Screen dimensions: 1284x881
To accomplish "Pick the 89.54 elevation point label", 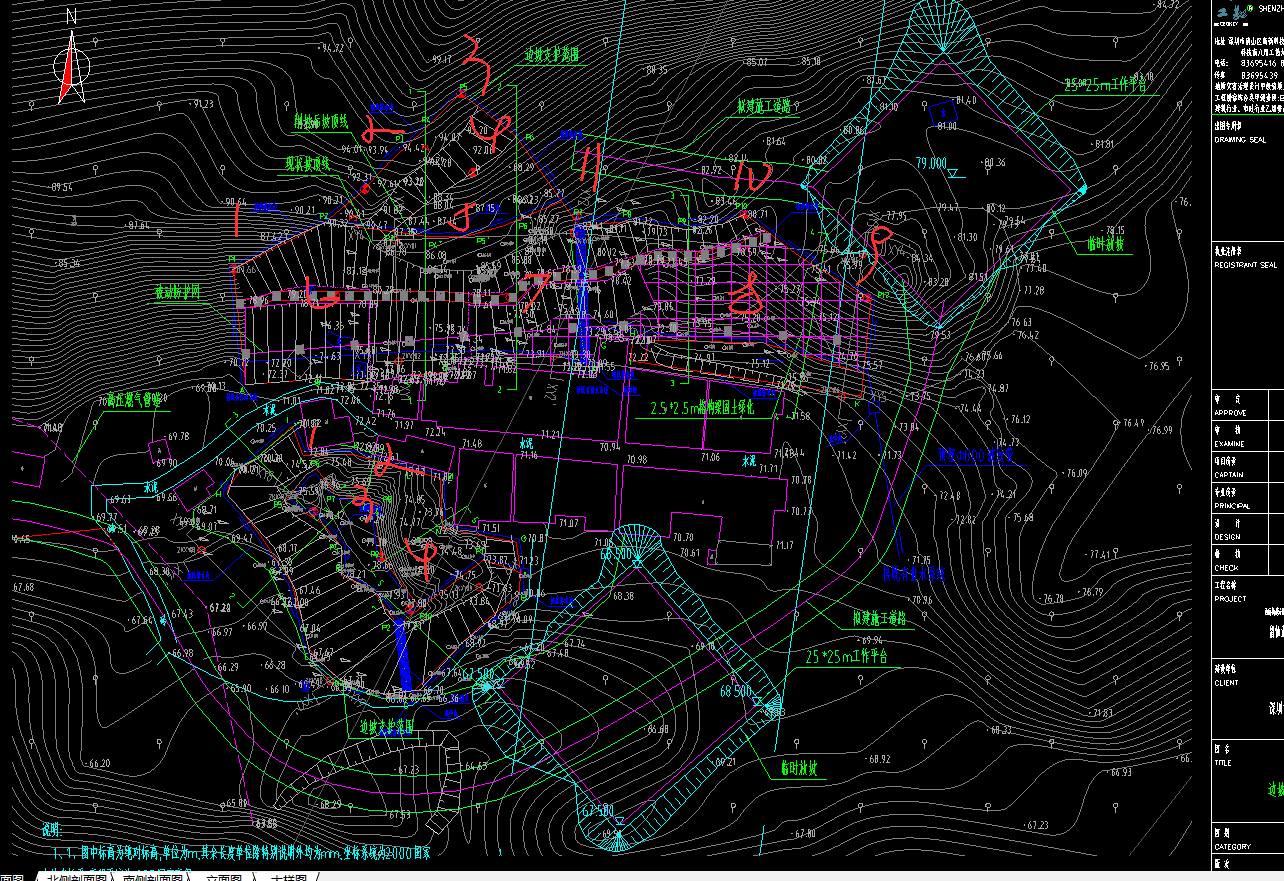I will tap(62, 186).
